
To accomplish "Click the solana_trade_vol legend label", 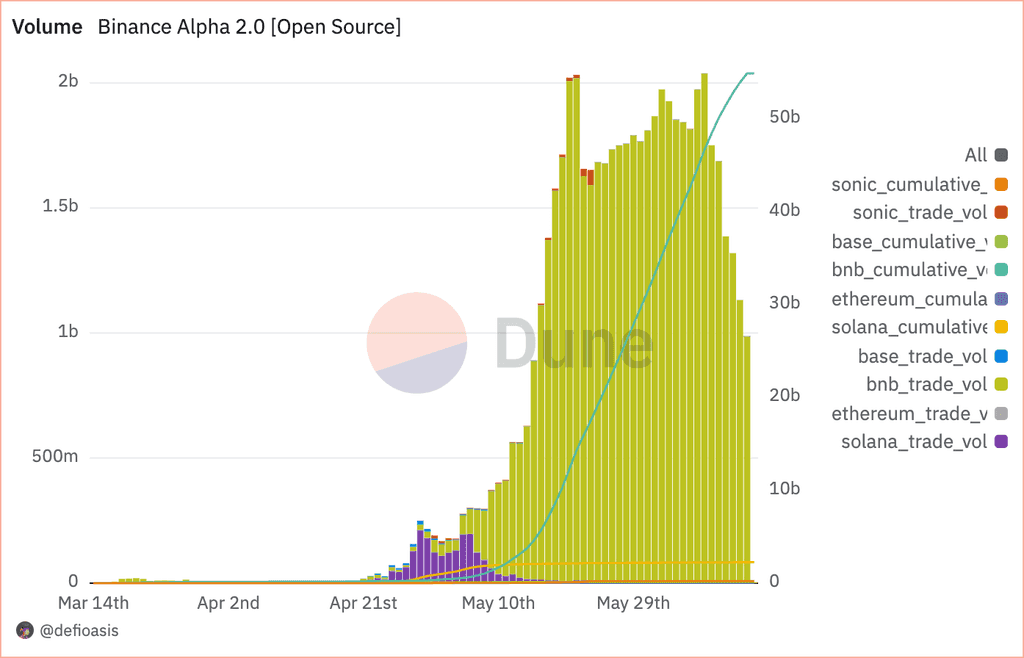I will pyautogui.click(x=914, y=442).
